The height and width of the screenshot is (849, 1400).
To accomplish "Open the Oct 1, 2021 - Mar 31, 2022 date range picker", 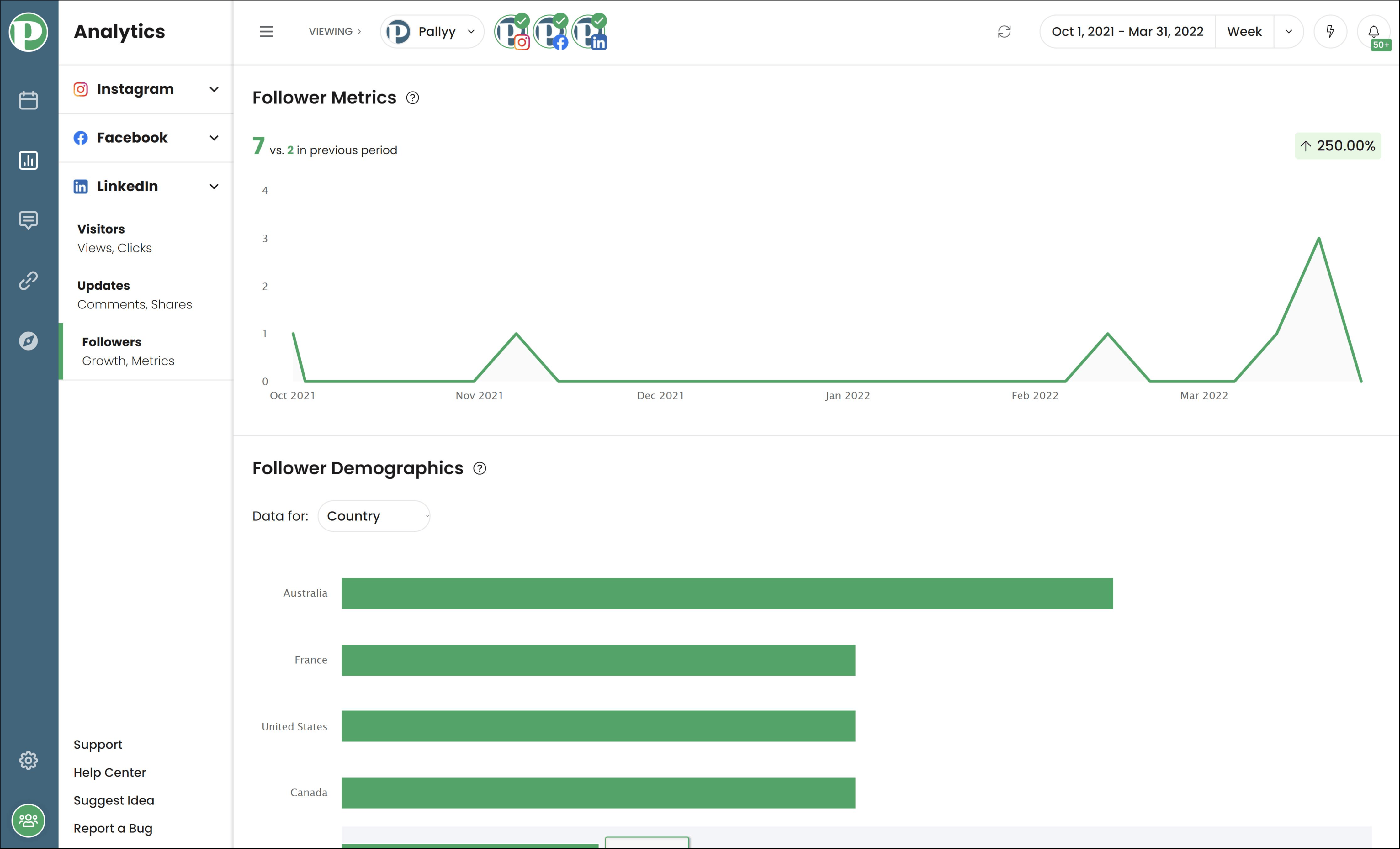I will pyautogui.click(x=1127, y=31).
